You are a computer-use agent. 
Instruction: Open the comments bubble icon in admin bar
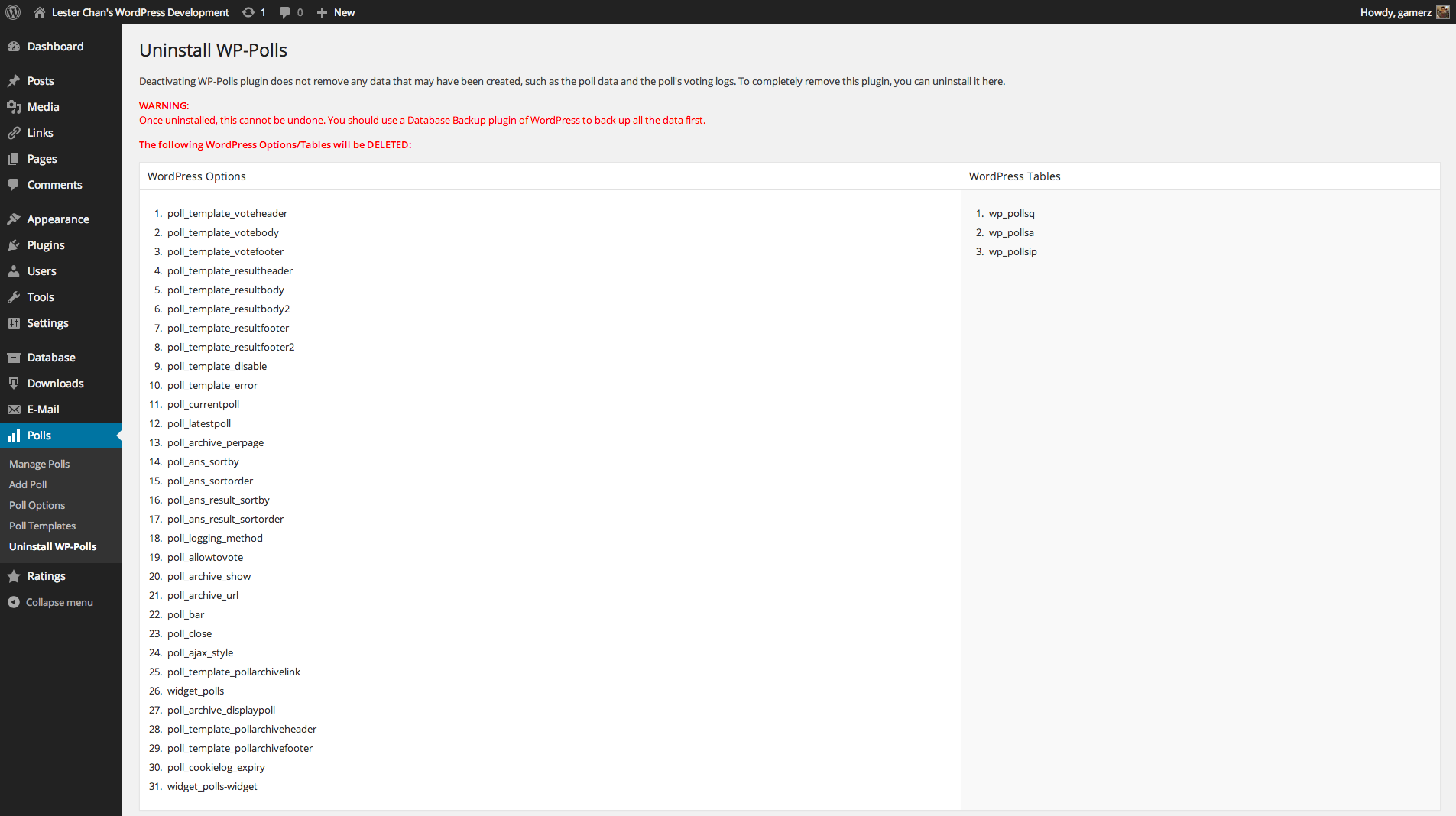(x=285, y=12)
